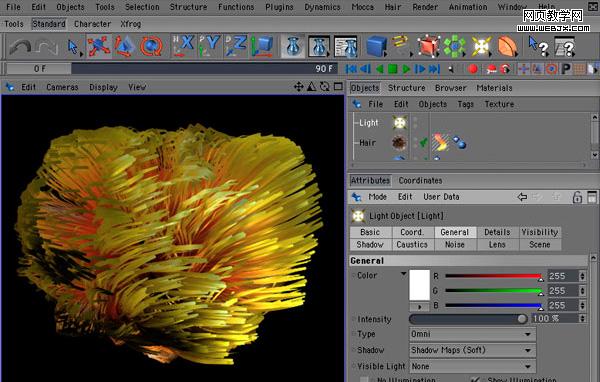The image size is (600, 382).
Task: Toggle X axis lock
Action: click(183, 46)
